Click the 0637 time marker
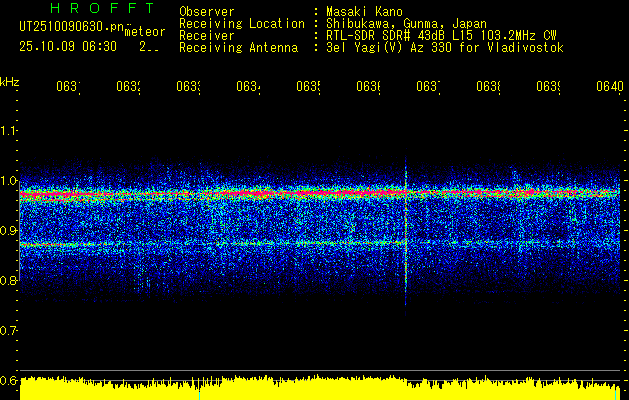The height and width of the screenshot is (400, 629). 428,87
